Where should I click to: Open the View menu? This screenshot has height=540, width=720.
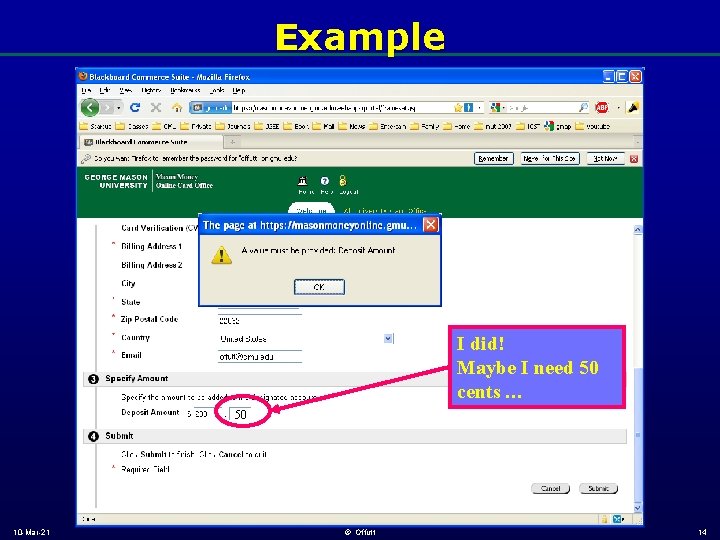[125, 90]
